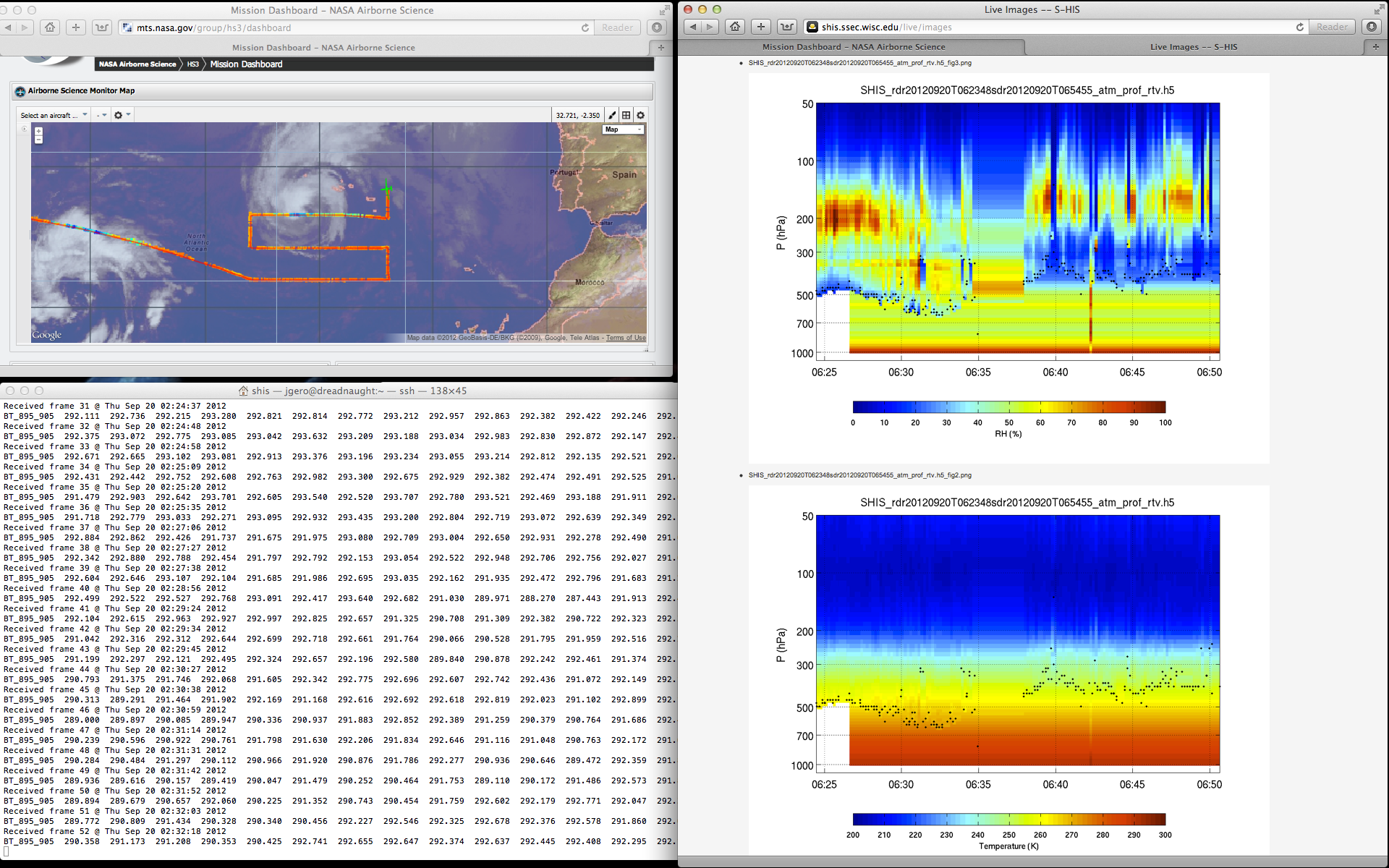1389x868 pixels.
Task: Switch to Live Images -- S-HIS tab
Action: [x=1193, y=47]
